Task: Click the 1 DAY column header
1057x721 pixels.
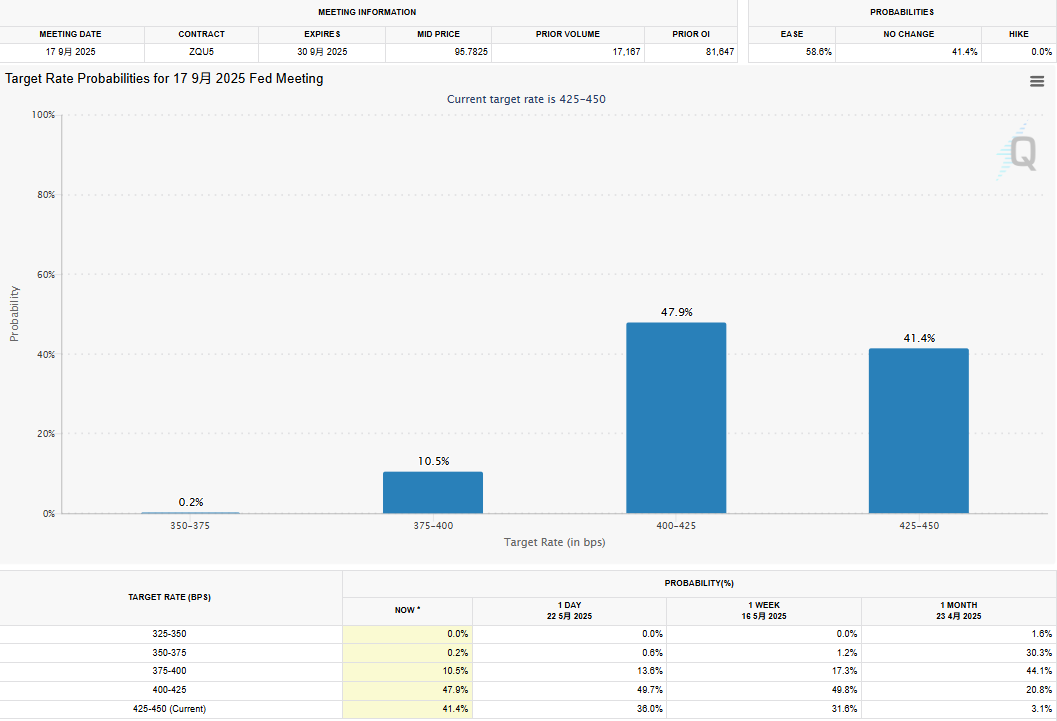Action: 569,610
